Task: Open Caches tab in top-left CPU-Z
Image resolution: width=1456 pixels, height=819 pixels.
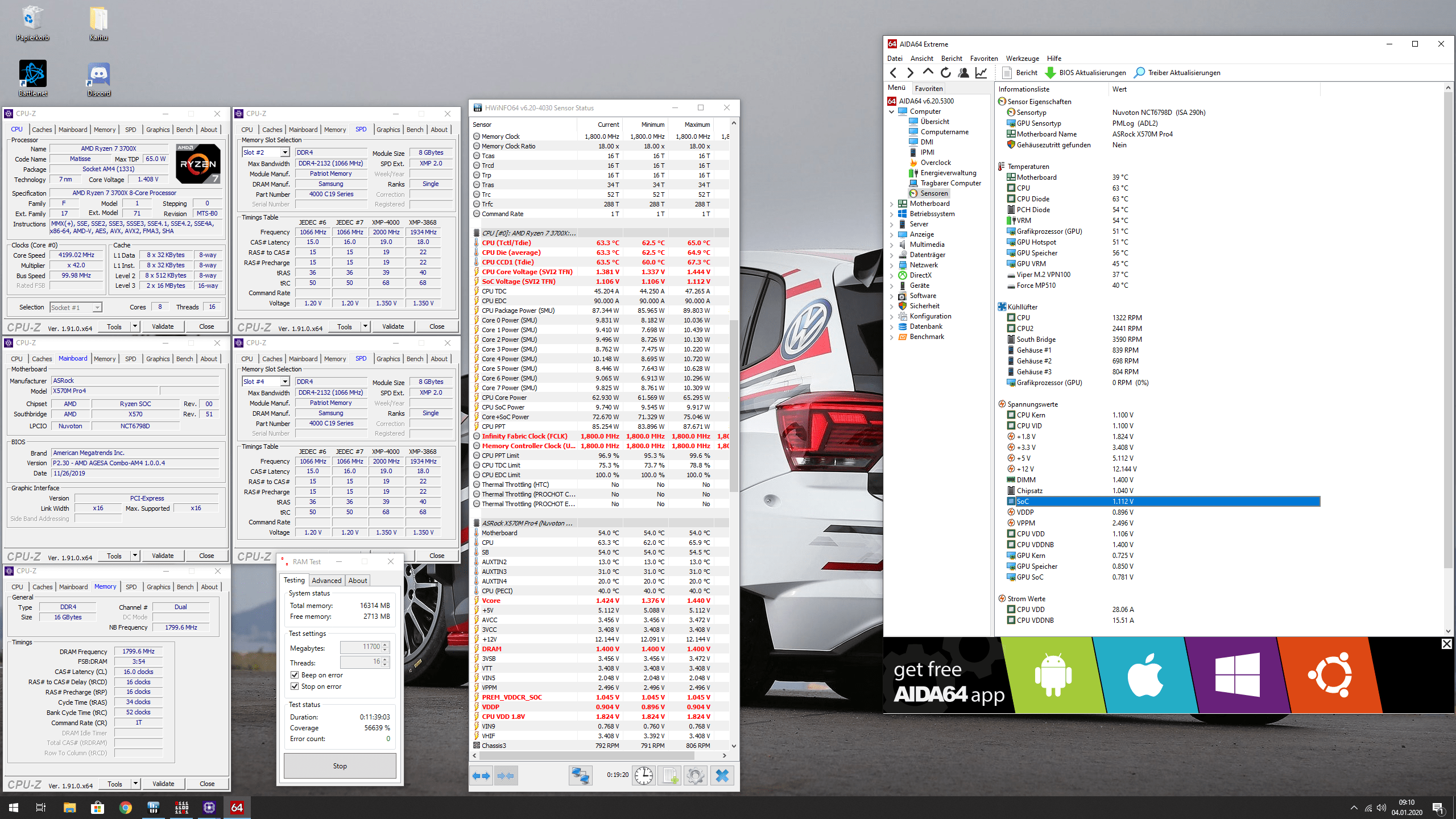Action: (x=42, y=130)
